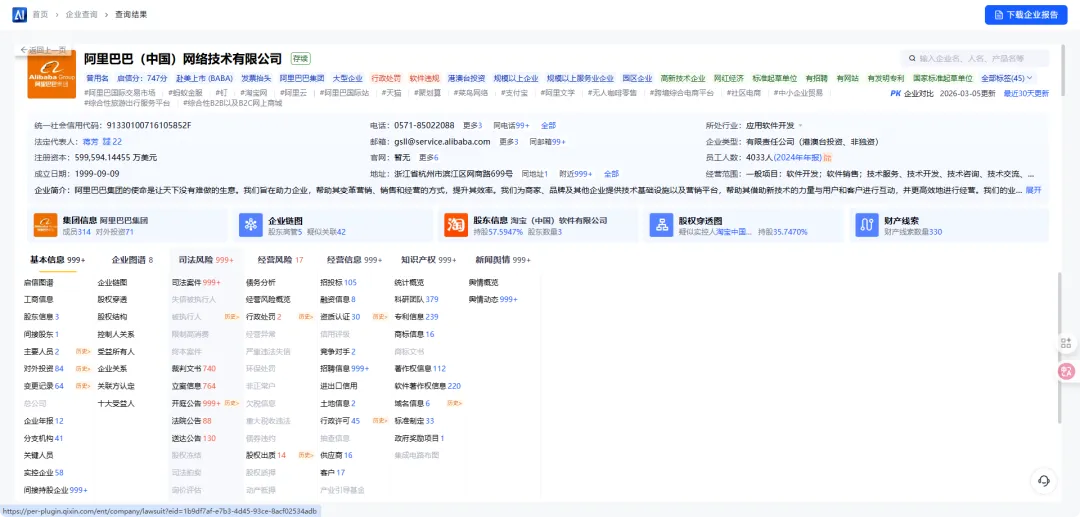
Task: Open 股东信息 3 item
Action: (41, 317)
